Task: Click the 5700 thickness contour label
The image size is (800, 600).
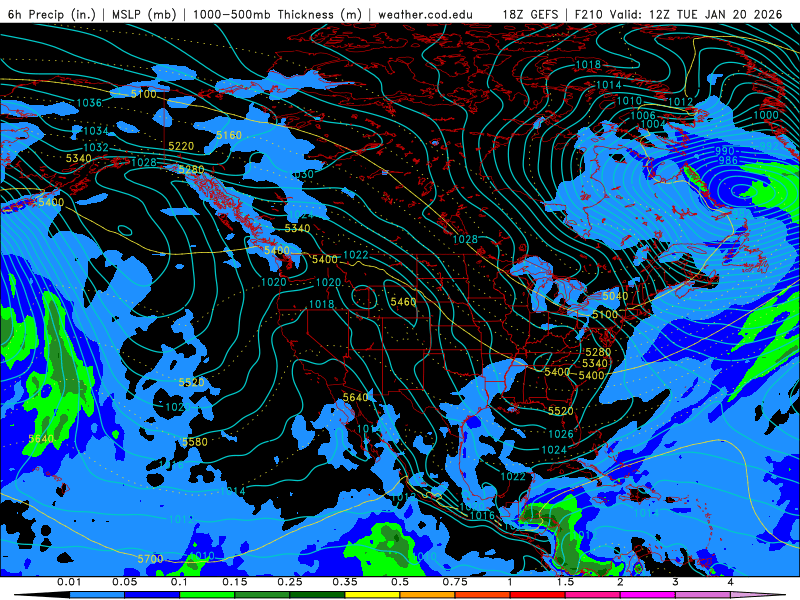Action: (151, 559)
